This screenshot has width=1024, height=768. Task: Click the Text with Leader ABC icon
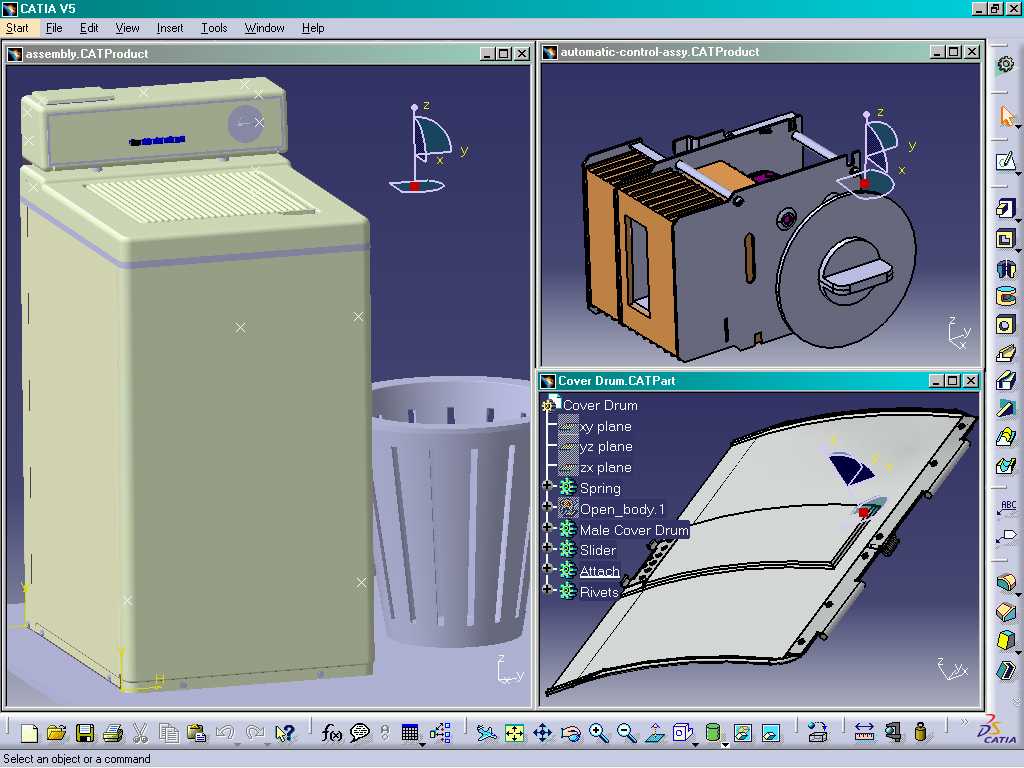1006,508
